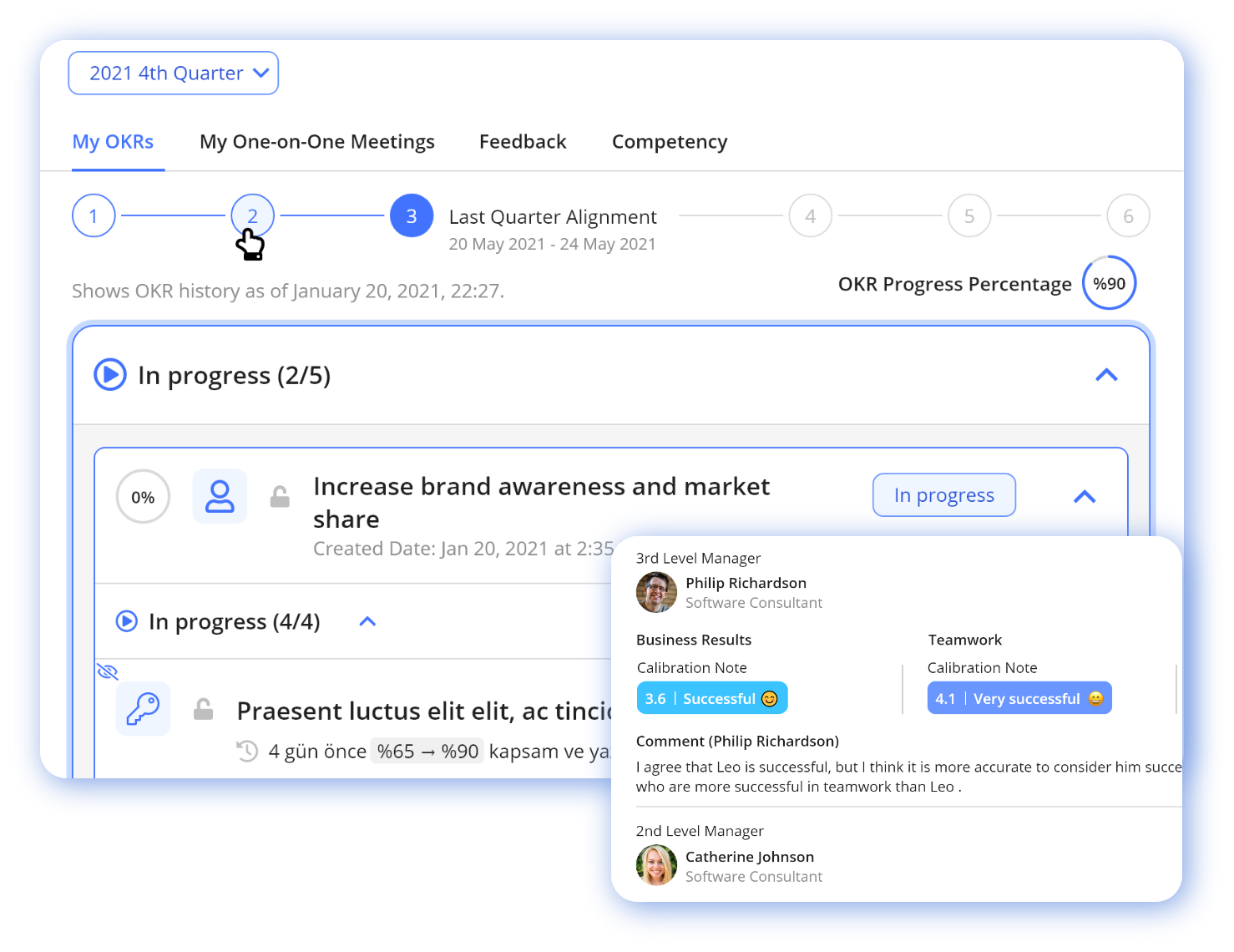Click the Last Quarter Alignment step label
The height and width of the screenshot is (952, 1234).
click(x=553, y=217)
